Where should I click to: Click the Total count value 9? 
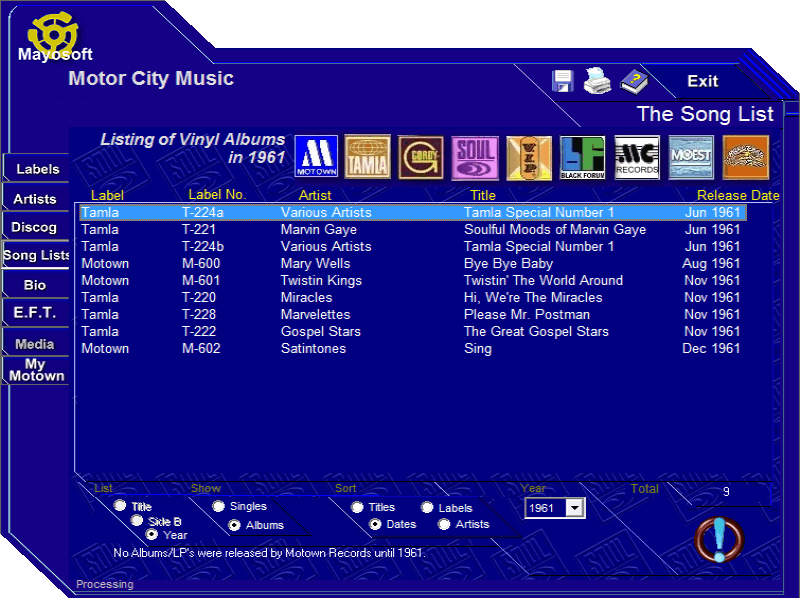726,492
